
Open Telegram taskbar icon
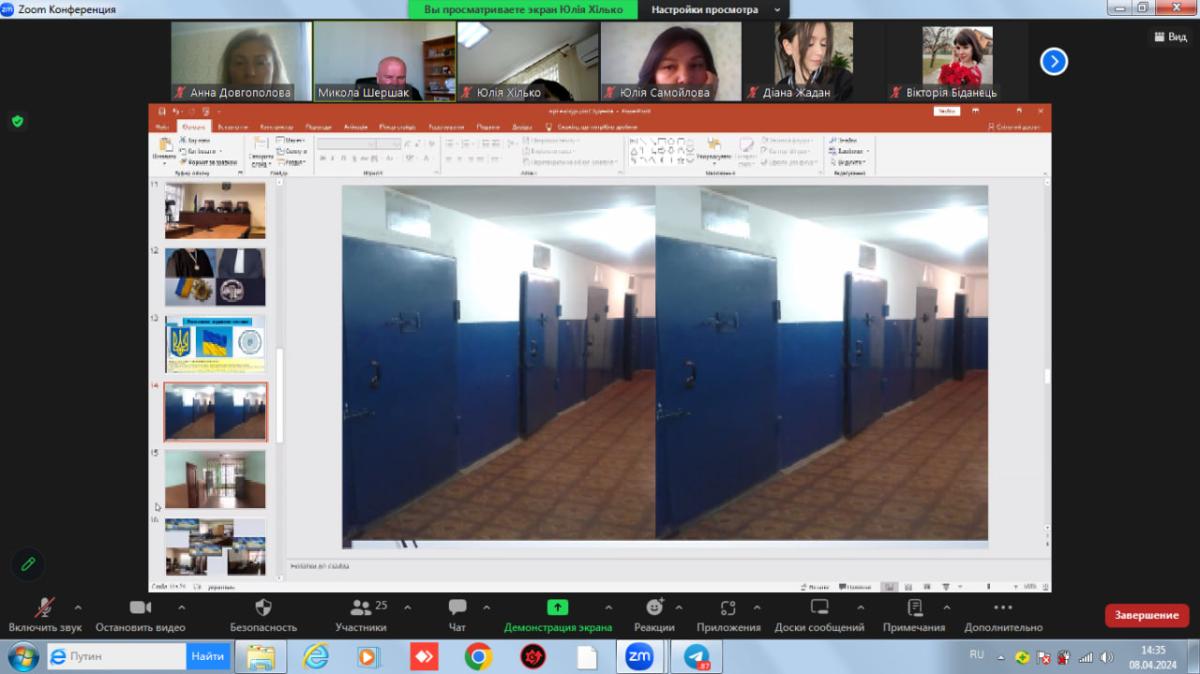pos(696,657)
